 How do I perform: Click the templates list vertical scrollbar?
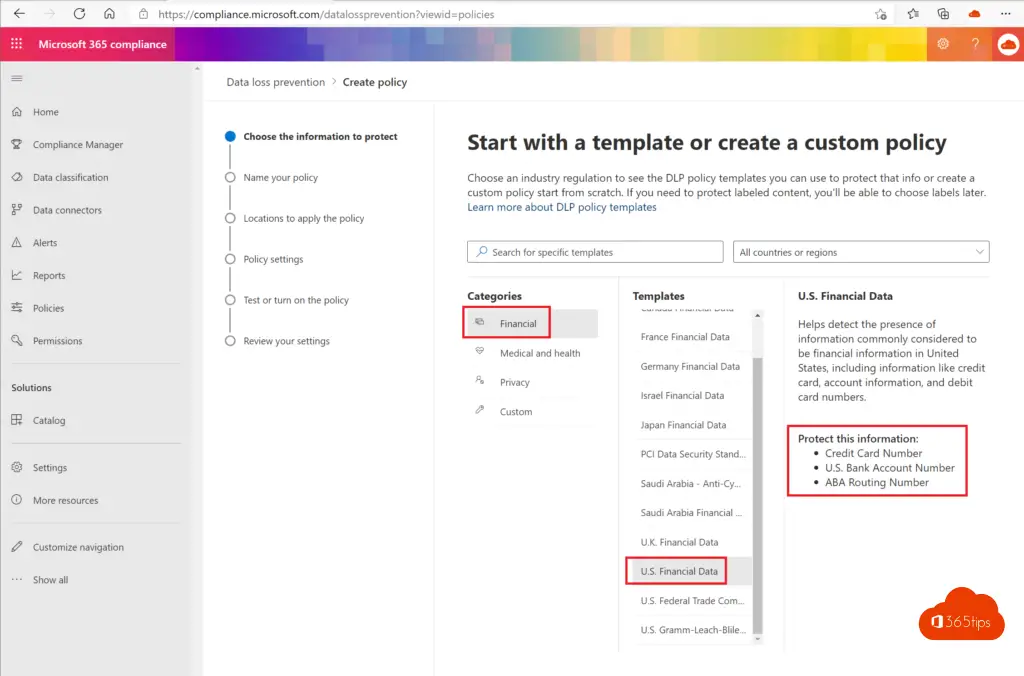(757, 480)
